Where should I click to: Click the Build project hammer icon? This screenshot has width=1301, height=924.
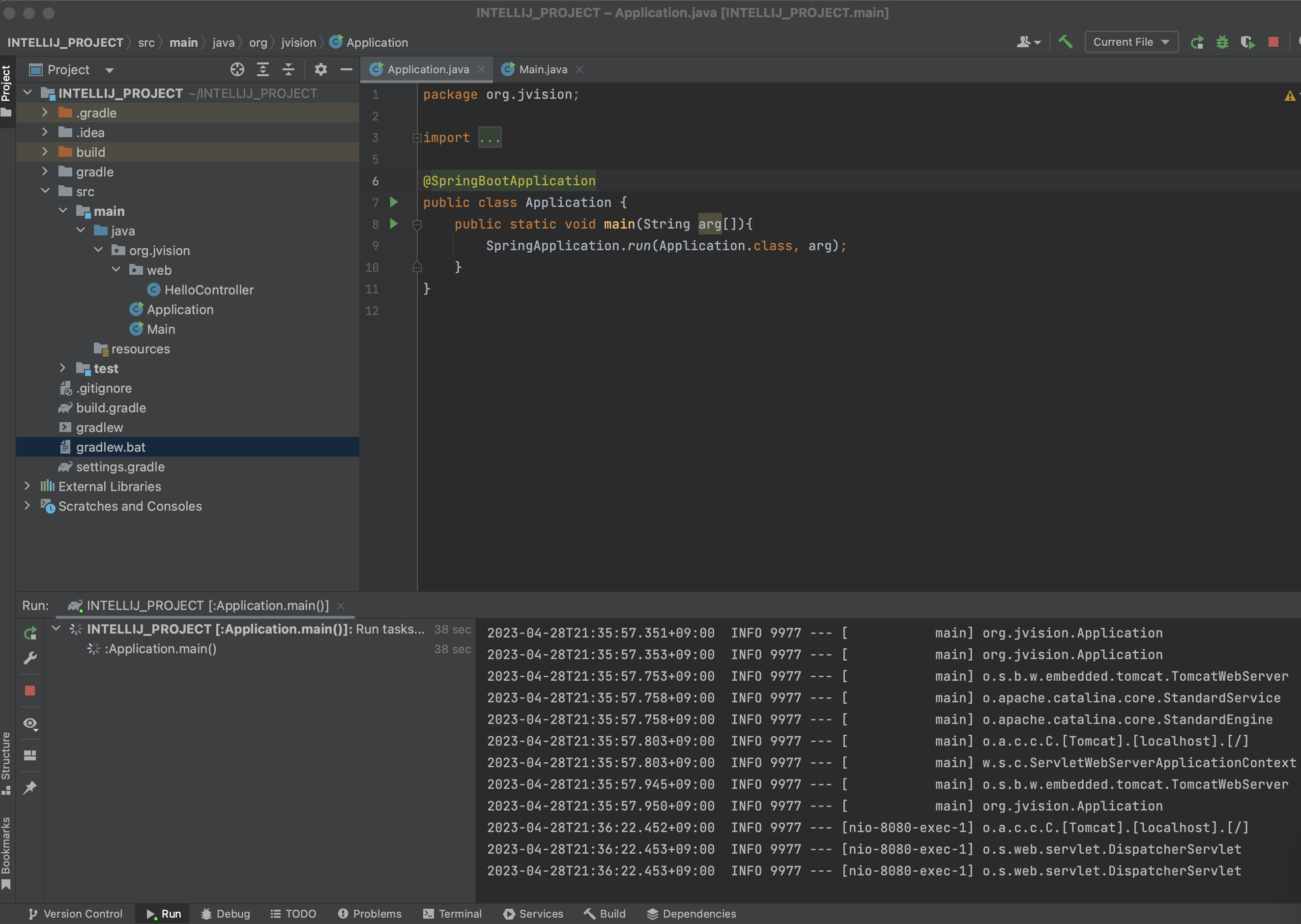(1066, 42)
